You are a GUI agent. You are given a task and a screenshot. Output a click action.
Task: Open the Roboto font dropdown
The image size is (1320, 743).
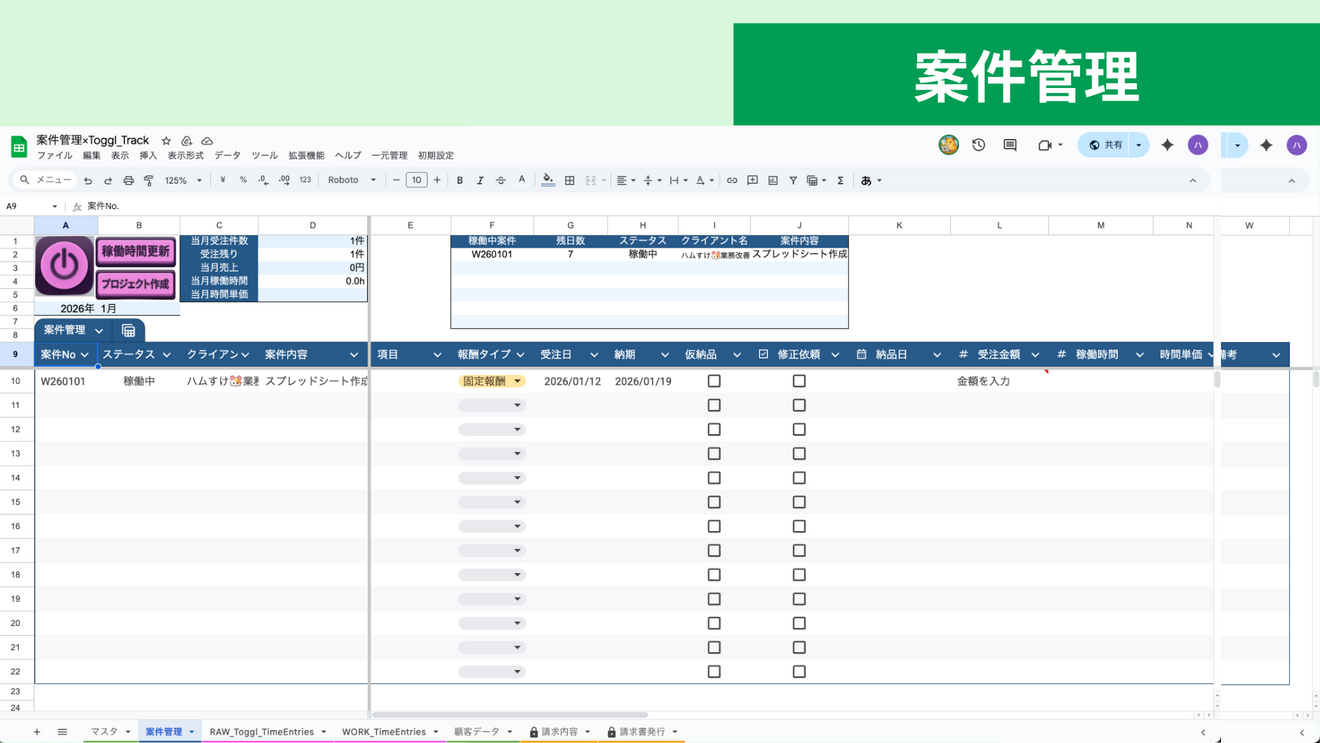tap(352, 181)
